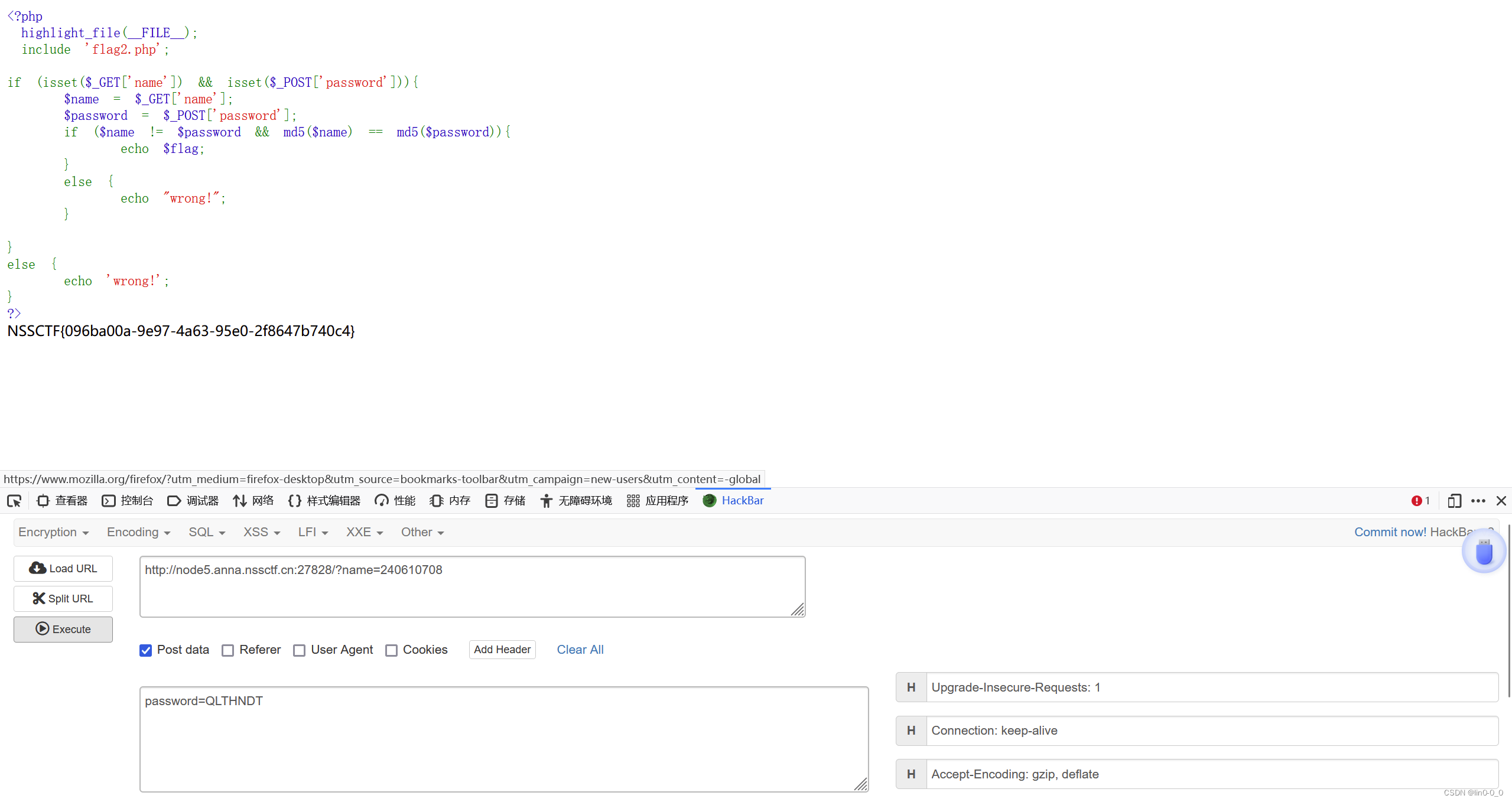1512x802 pixels.
Task: Enable the Cookies checkbox
Action: point(392,650)
